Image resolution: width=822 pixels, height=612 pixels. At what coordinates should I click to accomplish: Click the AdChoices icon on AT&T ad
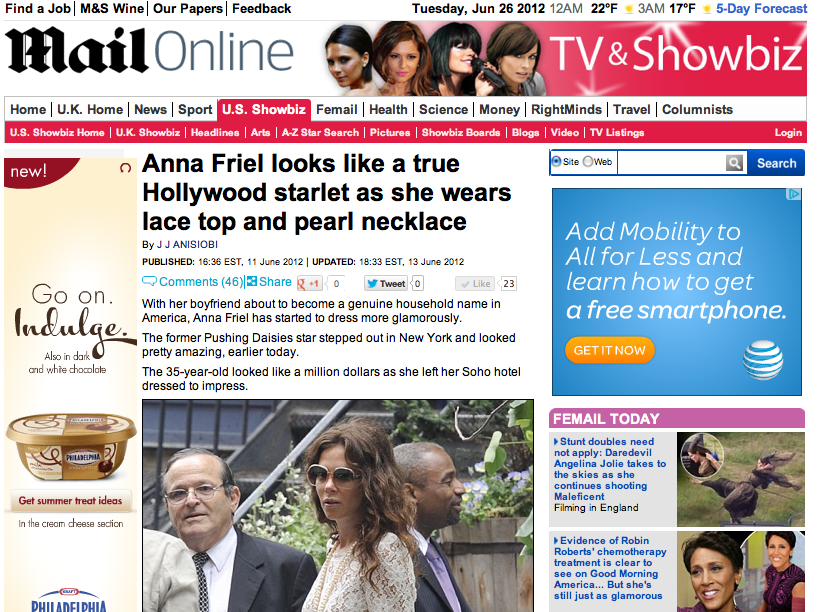click(794, 195)
